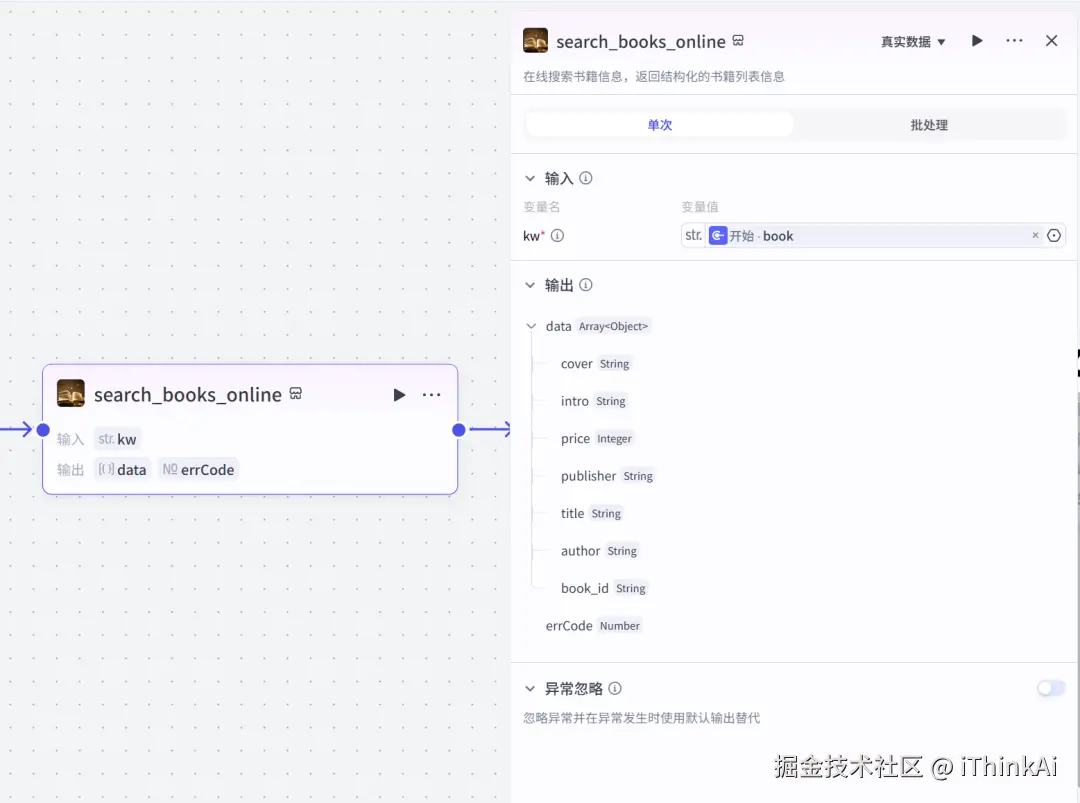Remove the 开始·book variable reference via the × icon
This screenshot has width=1080, height=803.
(1035, 235)
